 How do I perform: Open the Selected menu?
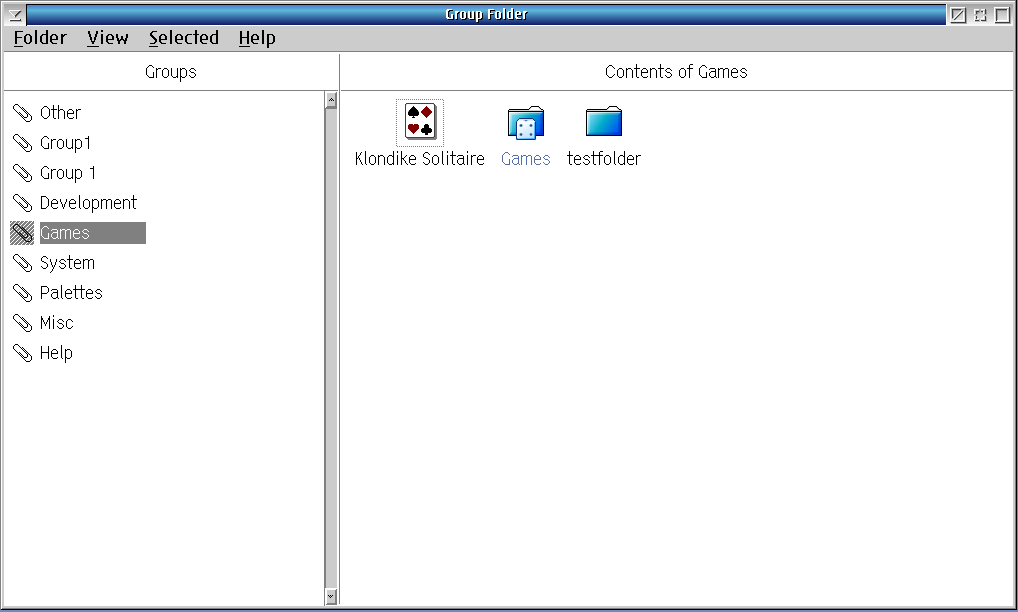184,38
